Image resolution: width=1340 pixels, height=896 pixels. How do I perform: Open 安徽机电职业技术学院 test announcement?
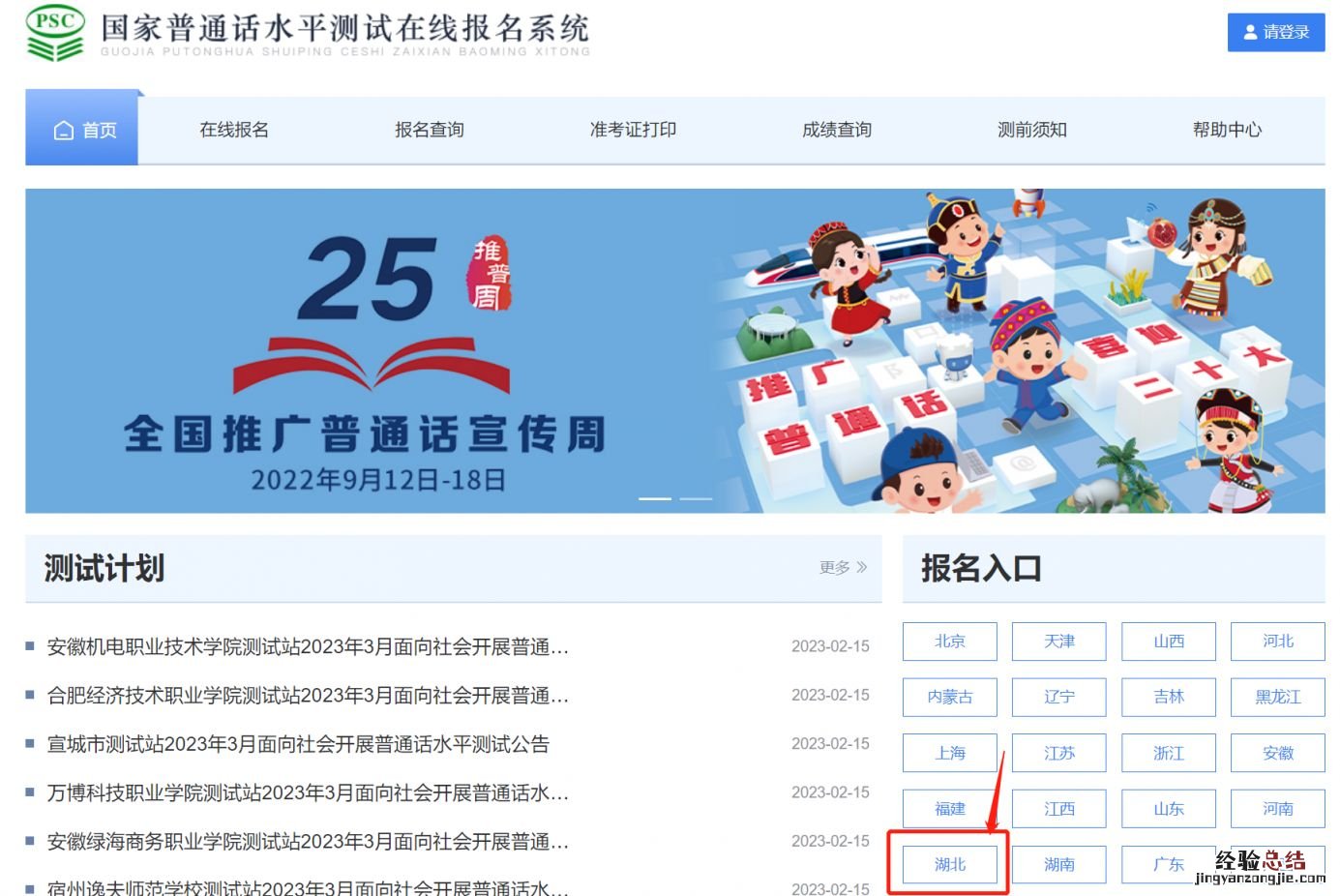pyautogui.click(x=308, y=646)
